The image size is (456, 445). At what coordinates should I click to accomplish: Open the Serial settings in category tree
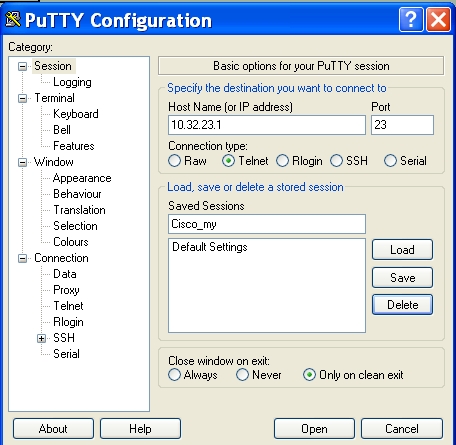coord(66,354)
